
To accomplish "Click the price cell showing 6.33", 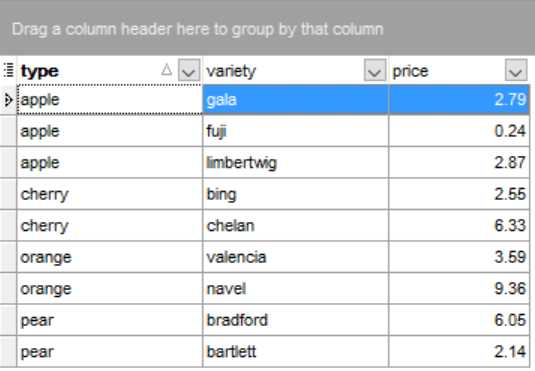I will coord(459,226).
